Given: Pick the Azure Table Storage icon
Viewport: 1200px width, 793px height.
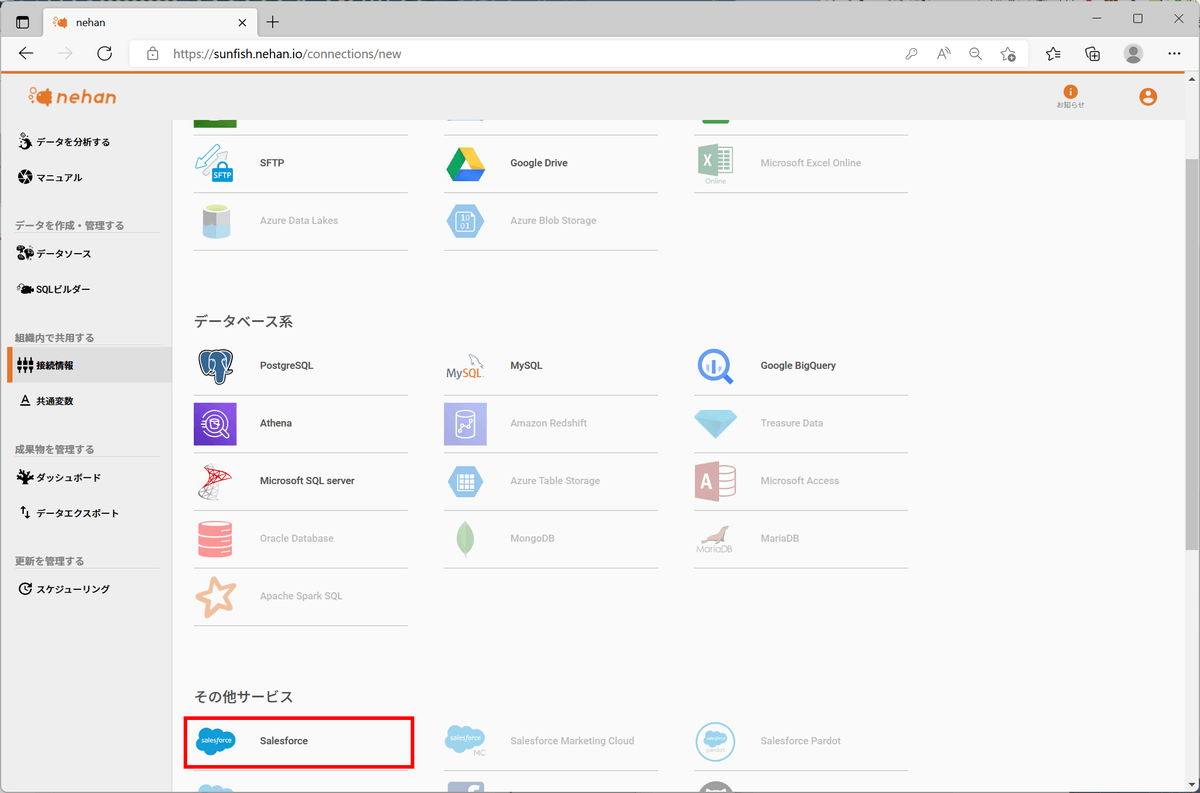Looking at the screenshot, I should pos(465,481).
